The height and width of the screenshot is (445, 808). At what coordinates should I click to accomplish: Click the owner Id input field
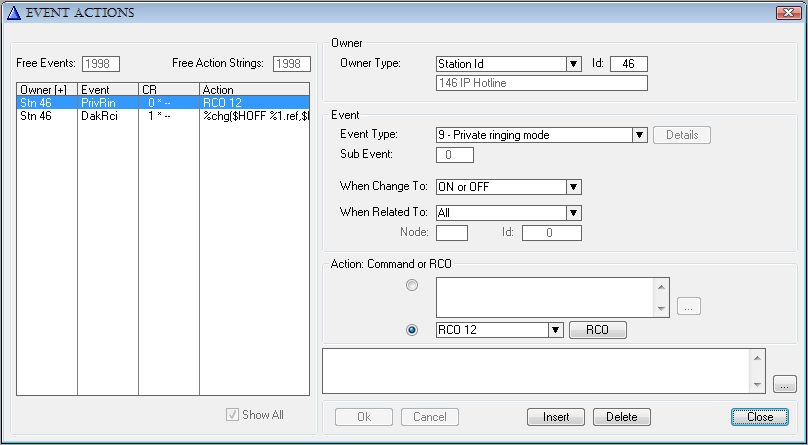[x=629, y=64]
